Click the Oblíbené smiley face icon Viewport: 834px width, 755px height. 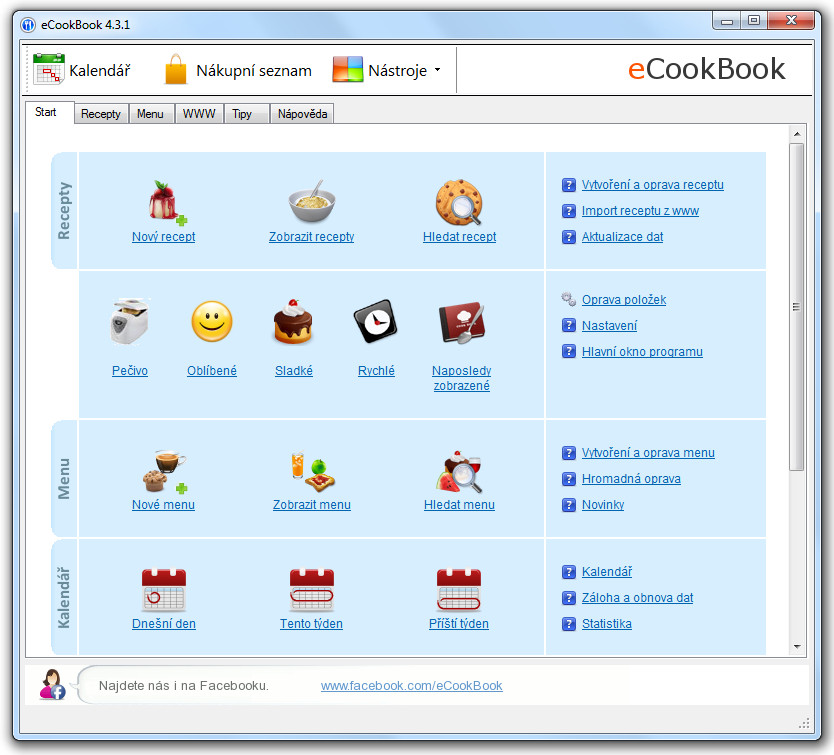point(212,322)
